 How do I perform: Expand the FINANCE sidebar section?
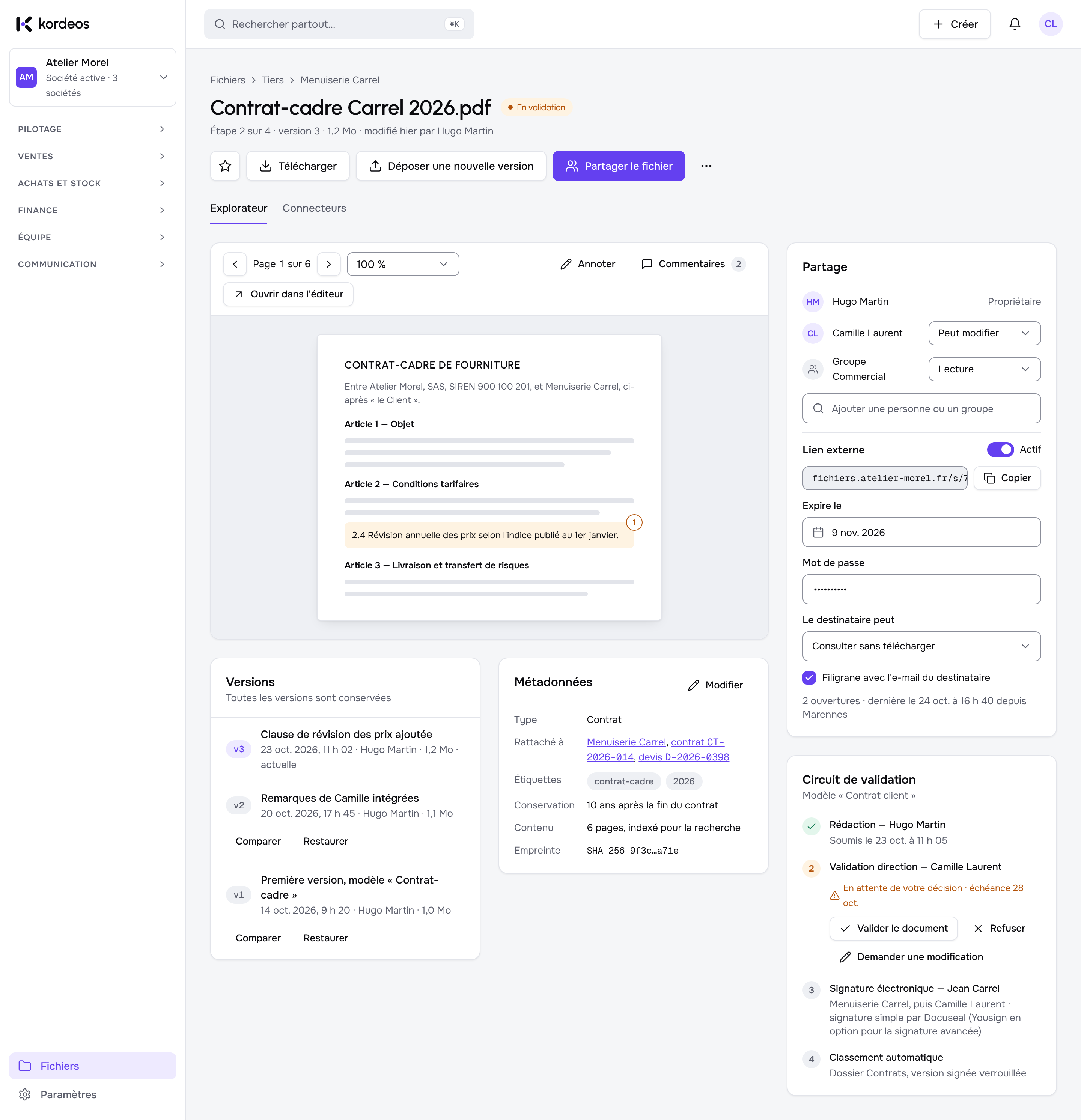(93, 210)
